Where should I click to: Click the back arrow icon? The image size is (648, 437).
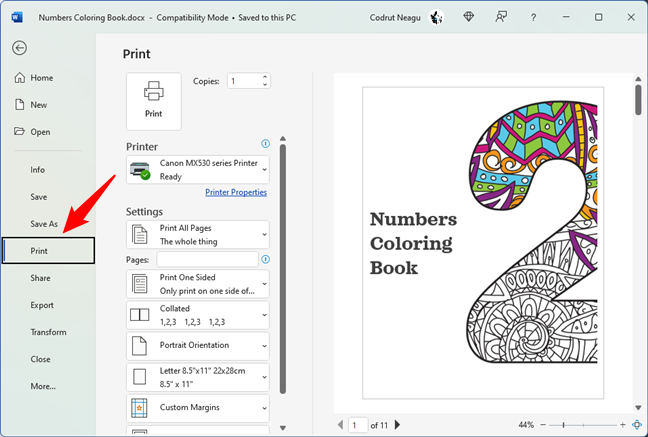point(20,48)
